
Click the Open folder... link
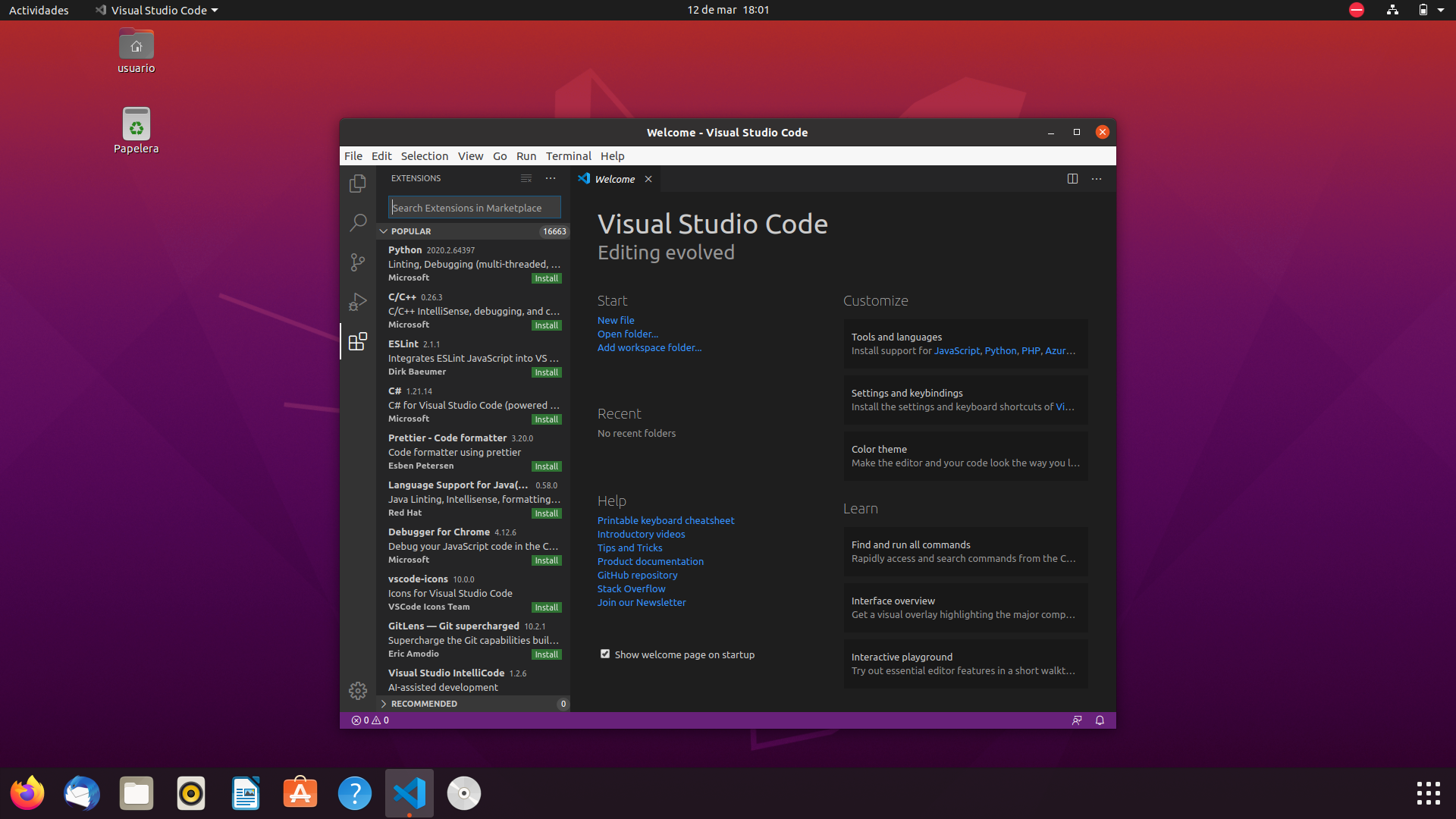(628, 334)
